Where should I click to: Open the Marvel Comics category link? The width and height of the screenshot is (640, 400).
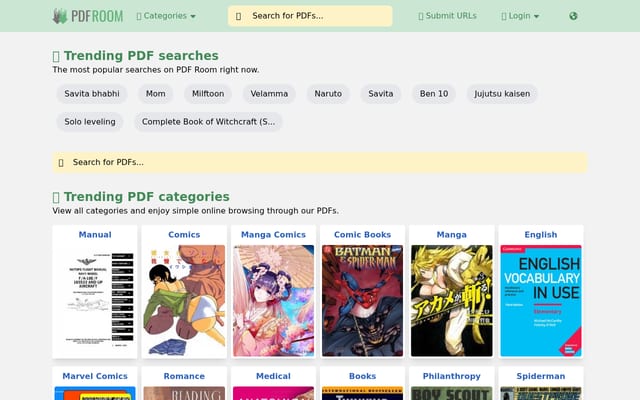(95, 376)
